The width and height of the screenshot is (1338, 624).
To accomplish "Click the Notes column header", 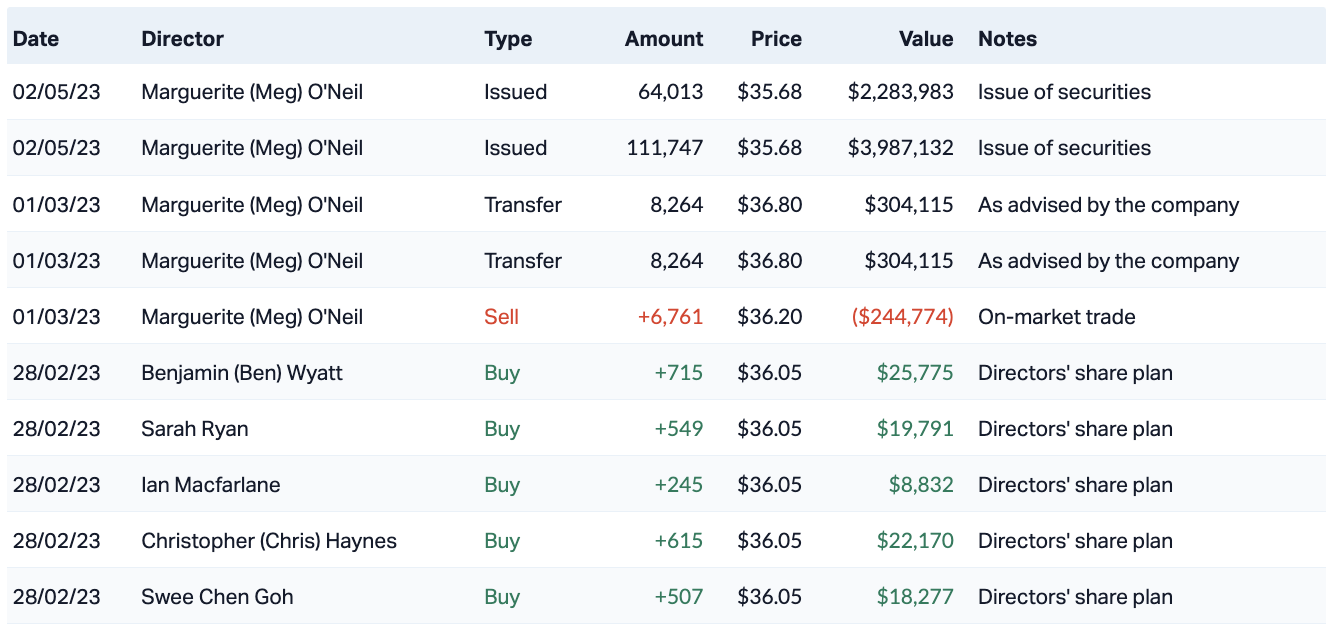I will point(1007,39).
